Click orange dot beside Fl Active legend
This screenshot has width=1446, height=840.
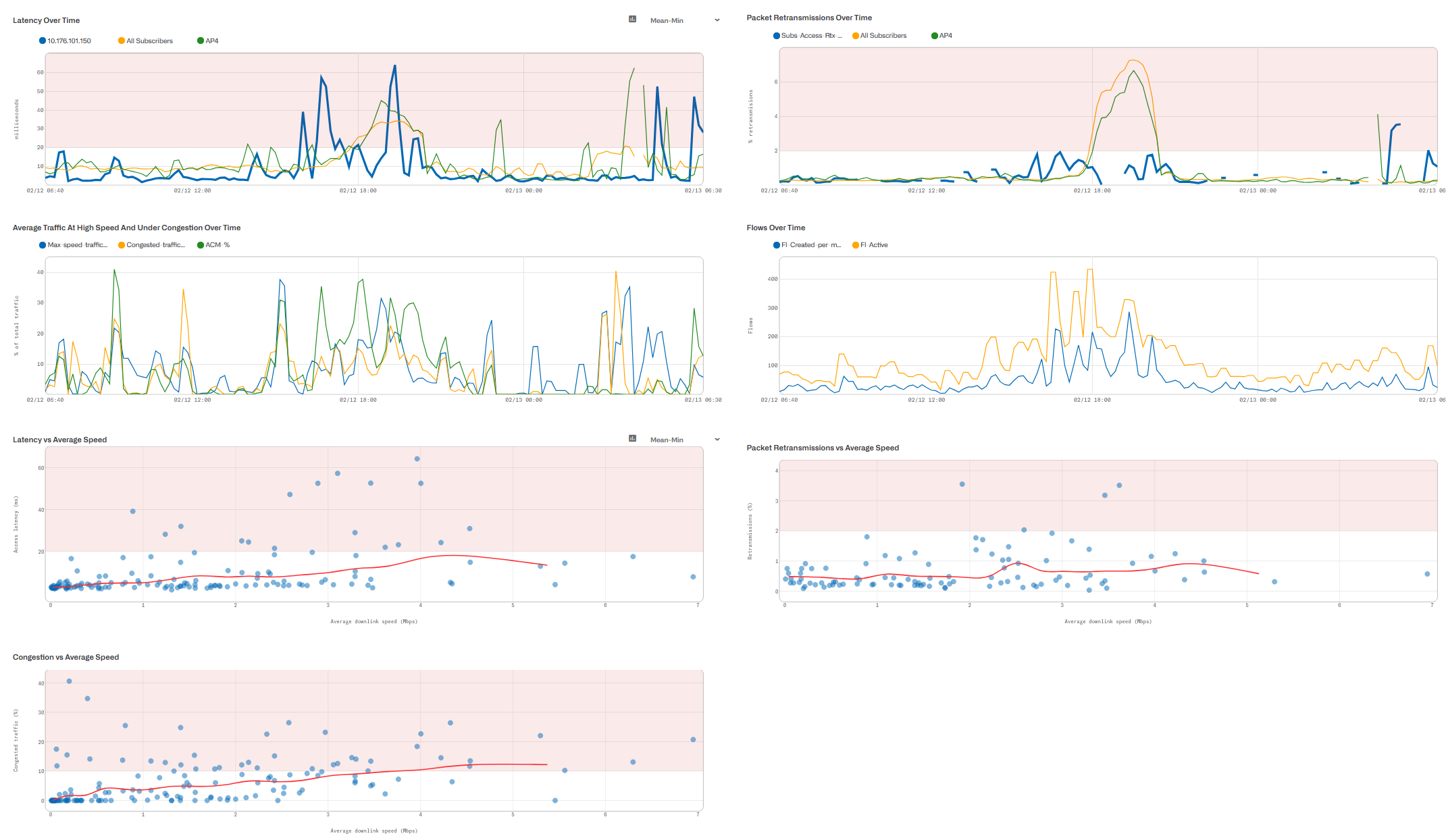(856, 245)
